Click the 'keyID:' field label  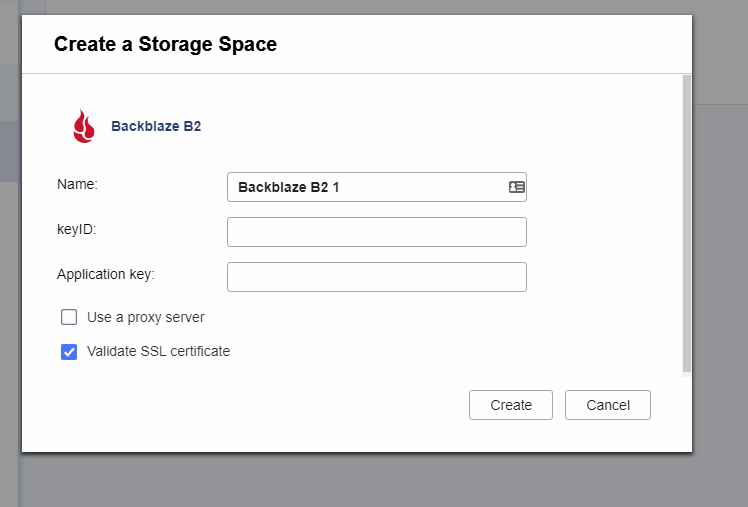point(76,229)
